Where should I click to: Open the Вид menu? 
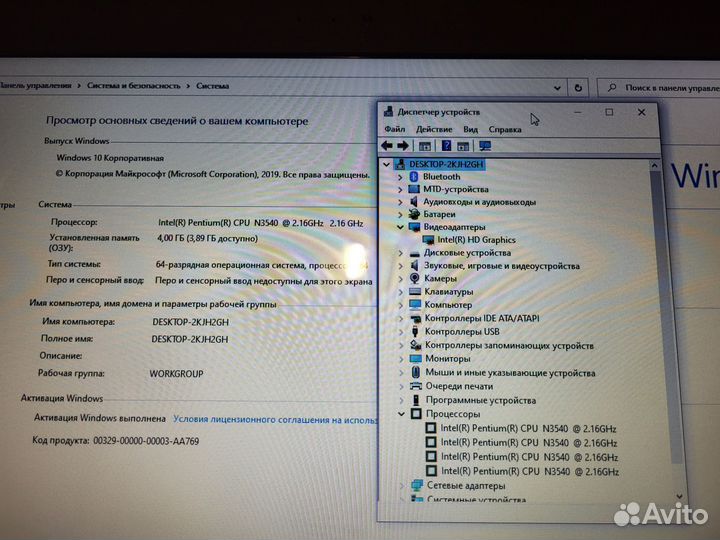(x=470, y=129)
